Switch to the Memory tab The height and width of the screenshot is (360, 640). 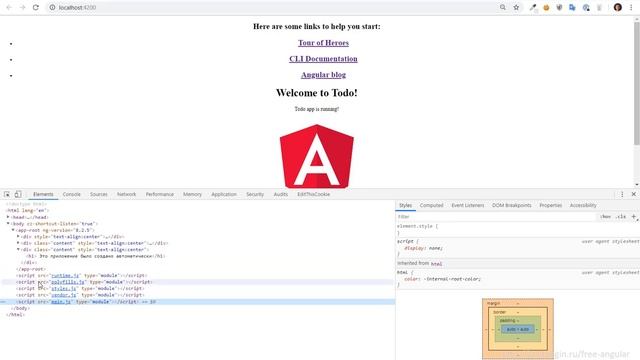pos(192,194)
